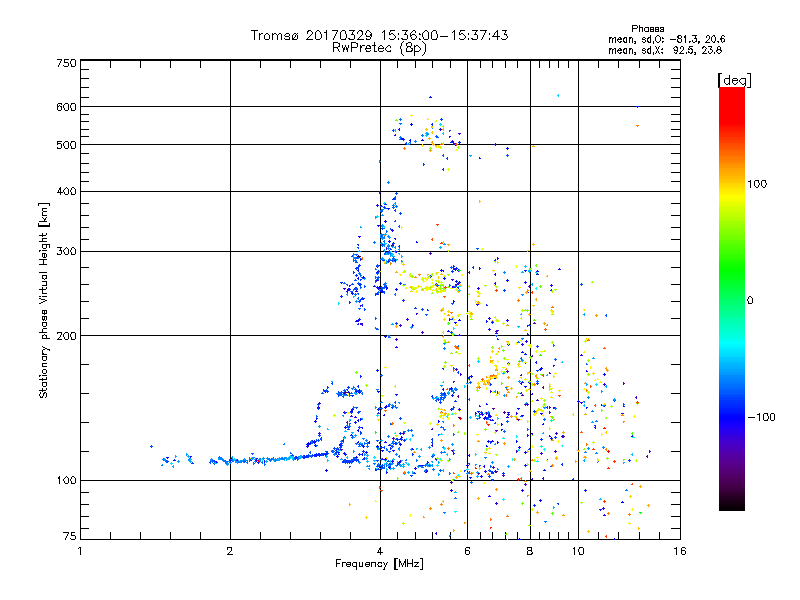
Task: Click x-axis tick label '6'
Action: click(x=467, y=551)
